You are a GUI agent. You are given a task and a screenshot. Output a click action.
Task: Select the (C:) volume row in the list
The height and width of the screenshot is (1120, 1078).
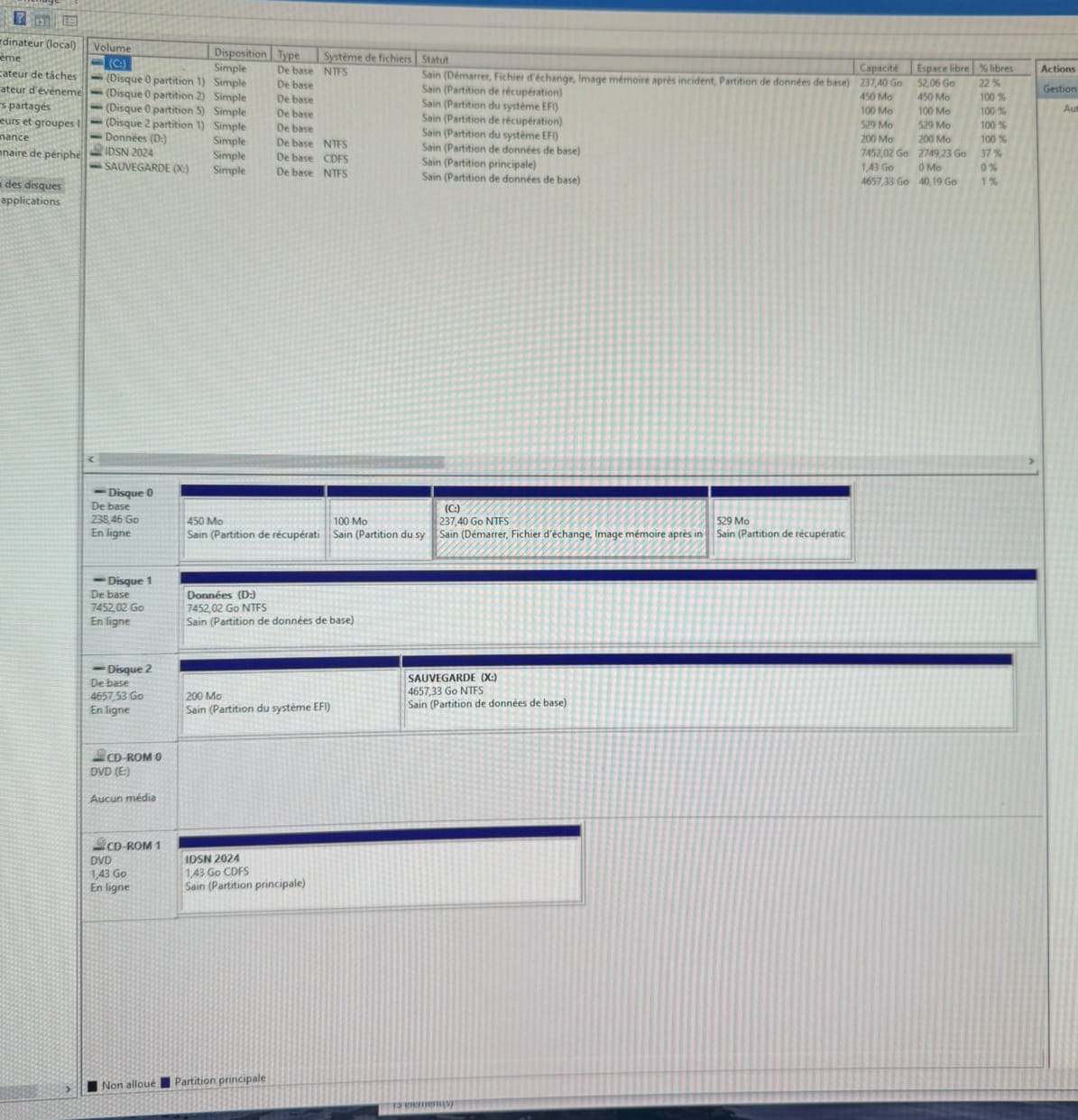(x=117, y=64)
